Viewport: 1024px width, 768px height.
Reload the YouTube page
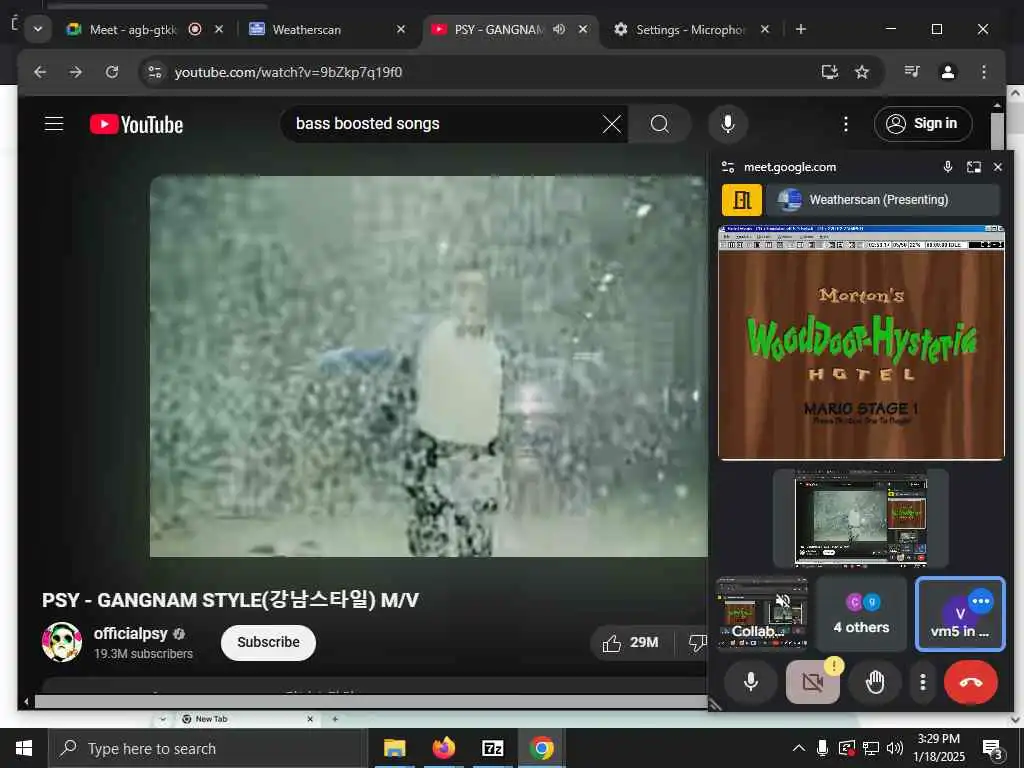[112, 72]
